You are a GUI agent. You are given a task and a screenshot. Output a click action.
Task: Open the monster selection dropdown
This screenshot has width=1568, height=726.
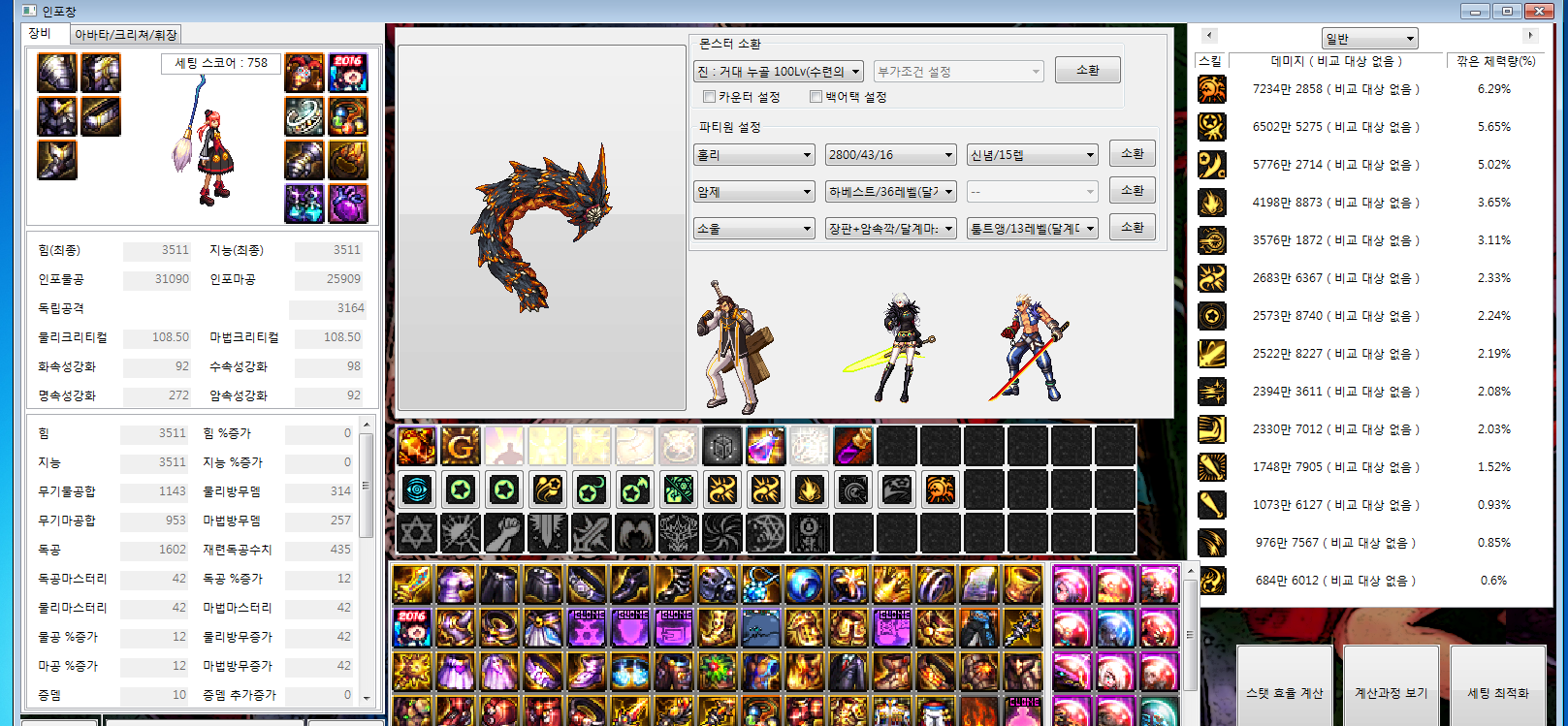779,72
